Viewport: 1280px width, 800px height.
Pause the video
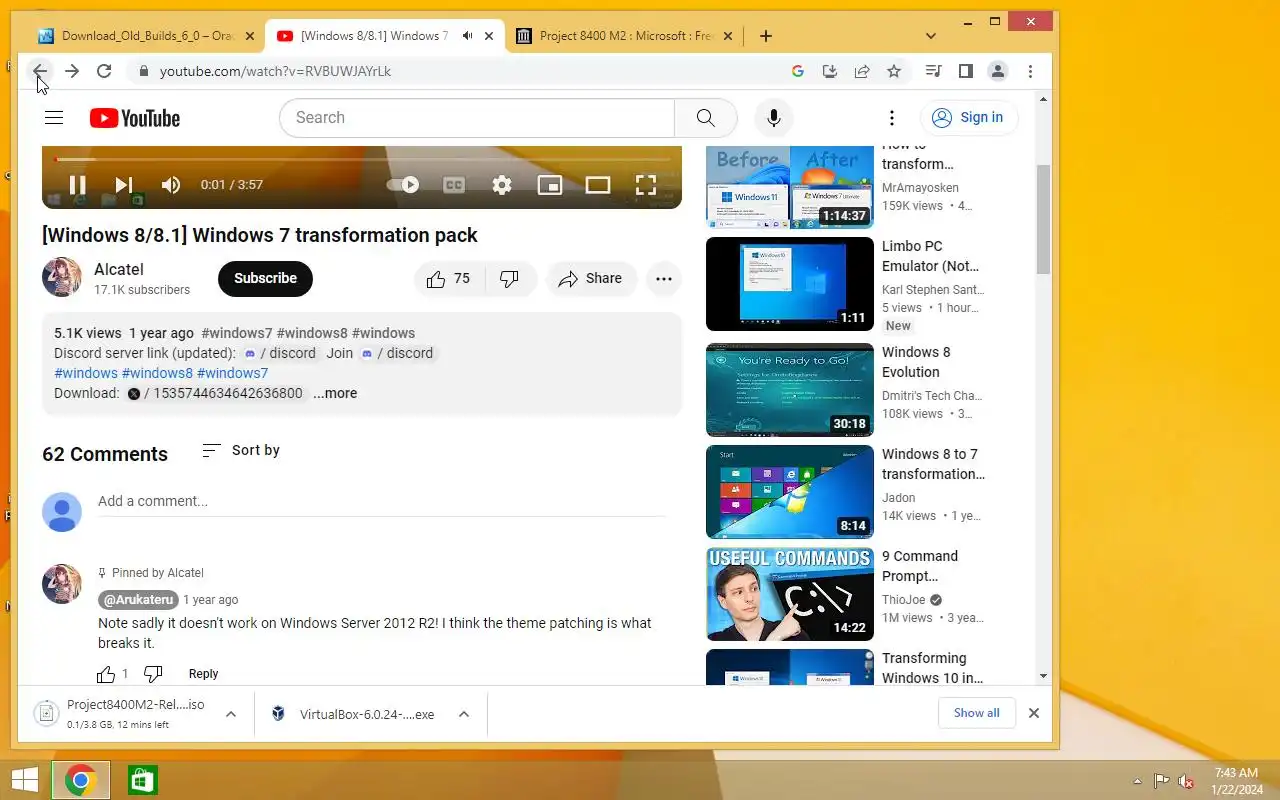(x=77, y=184)
